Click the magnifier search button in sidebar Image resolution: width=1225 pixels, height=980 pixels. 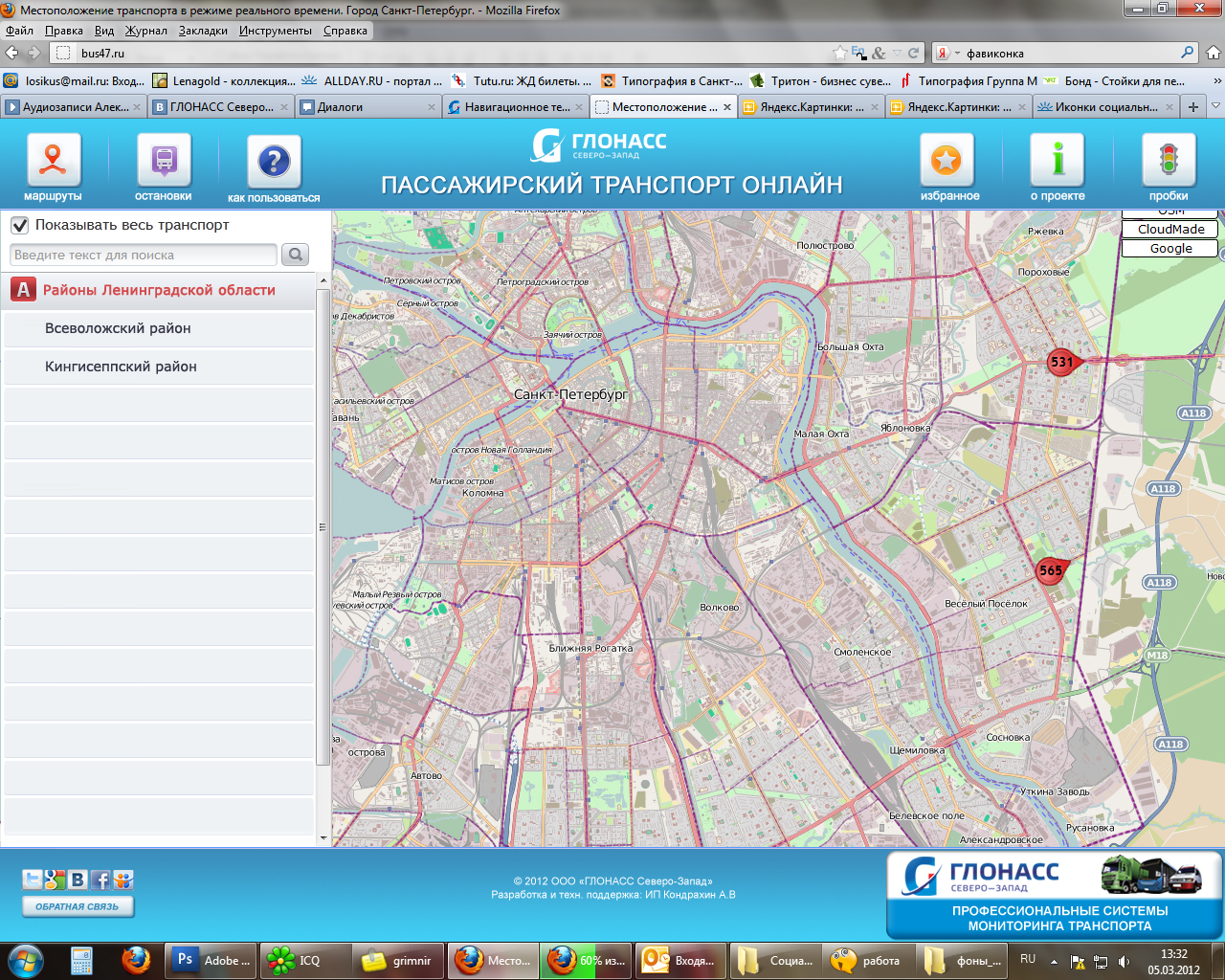click(296, 255)
